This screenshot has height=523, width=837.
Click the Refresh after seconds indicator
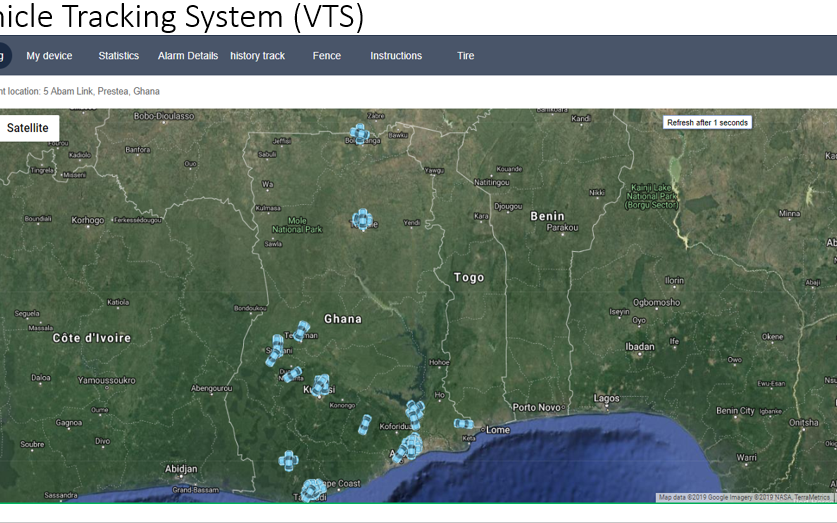coord(707,123)
